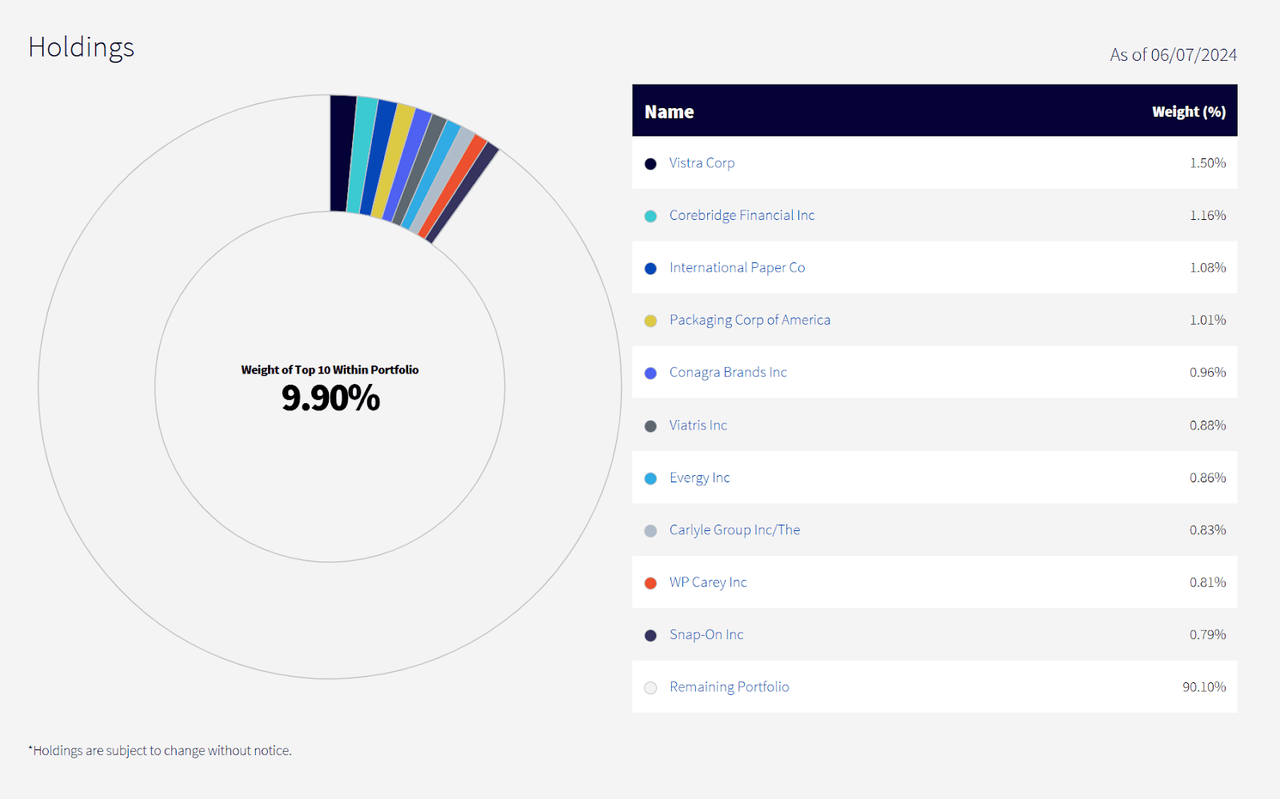Click the International Paper blue legend dot
This screenshot has height=799, width=1280.
tap(650, 268)
